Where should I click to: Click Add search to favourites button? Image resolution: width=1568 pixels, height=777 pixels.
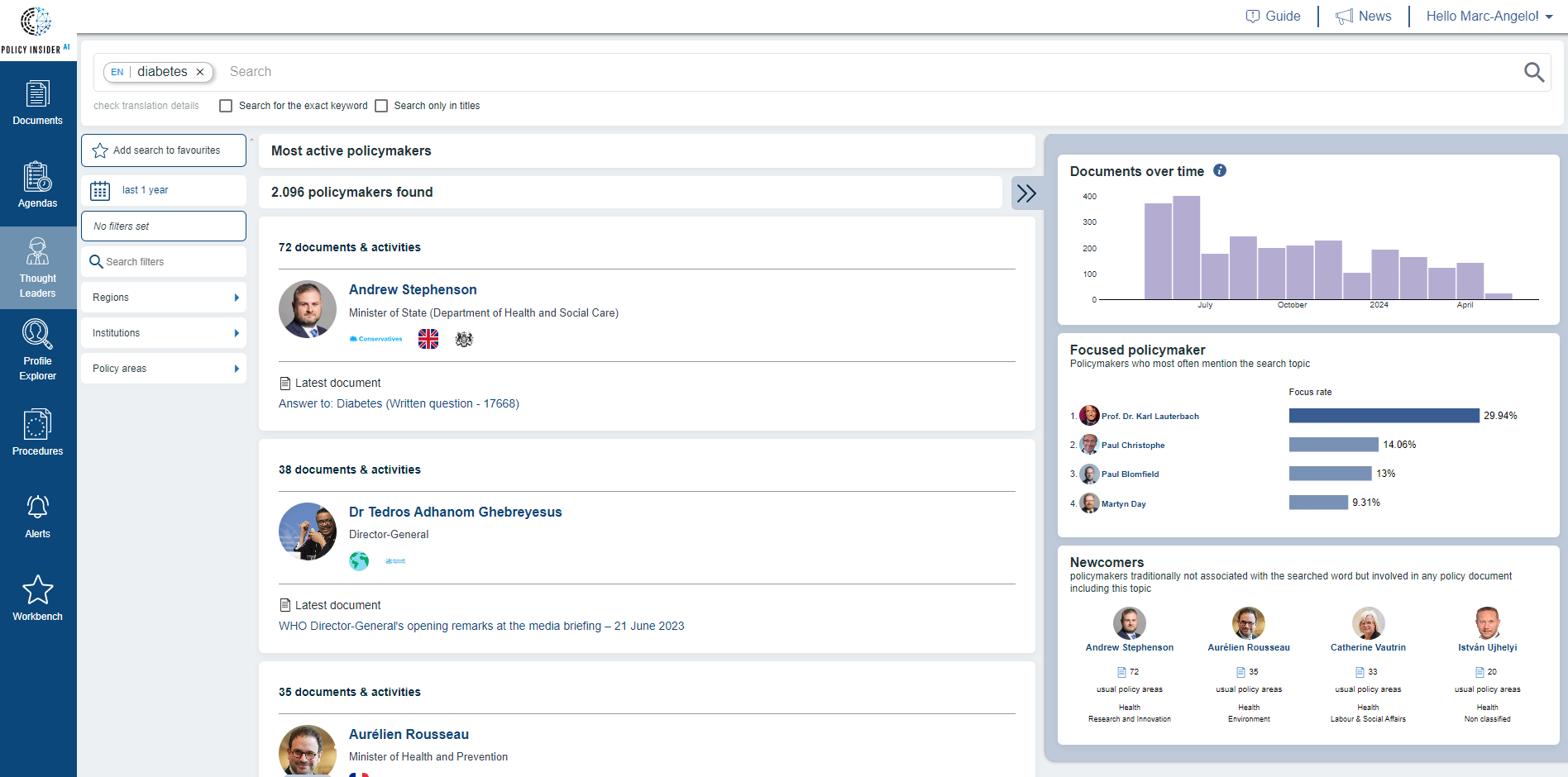[x=164, y=150]
